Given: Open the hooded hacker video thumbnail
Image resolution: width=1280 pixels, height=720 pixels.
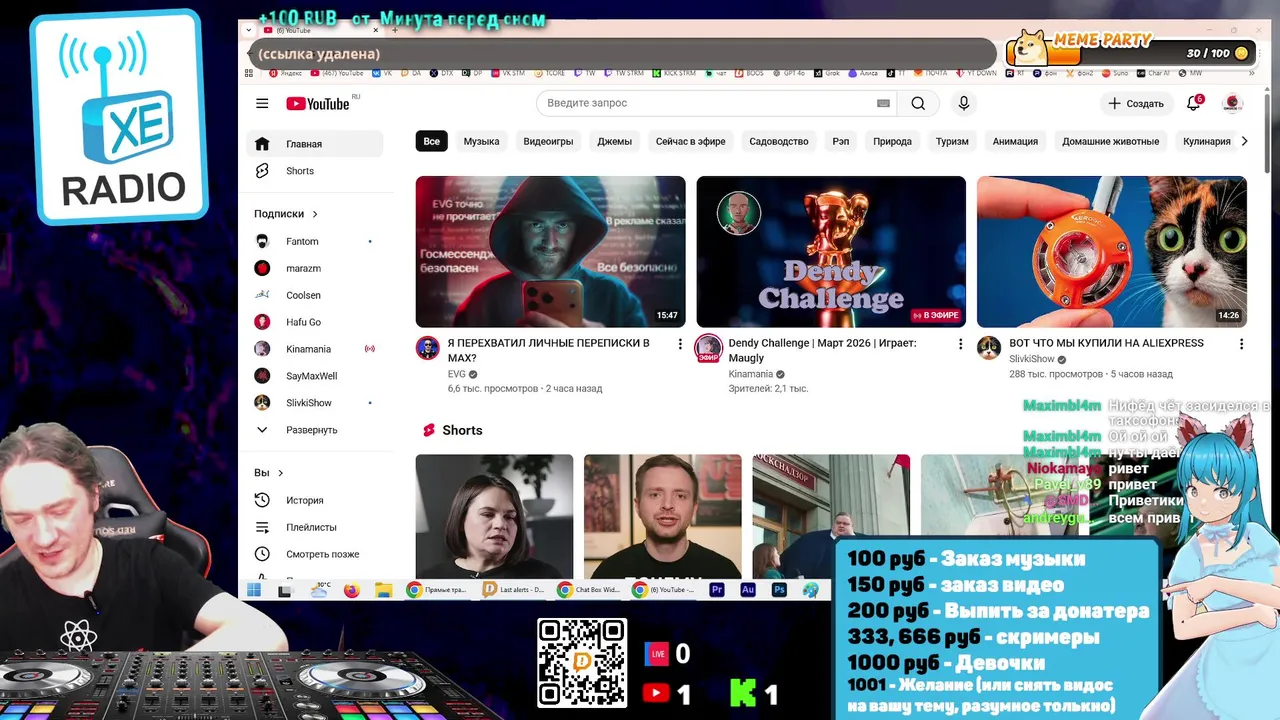Looking at the screenshot, I should 550,251.
